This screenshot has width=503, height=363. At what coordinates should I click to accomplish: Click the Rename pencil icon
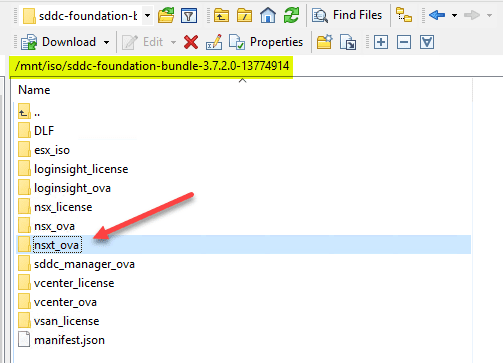[214, 42]
